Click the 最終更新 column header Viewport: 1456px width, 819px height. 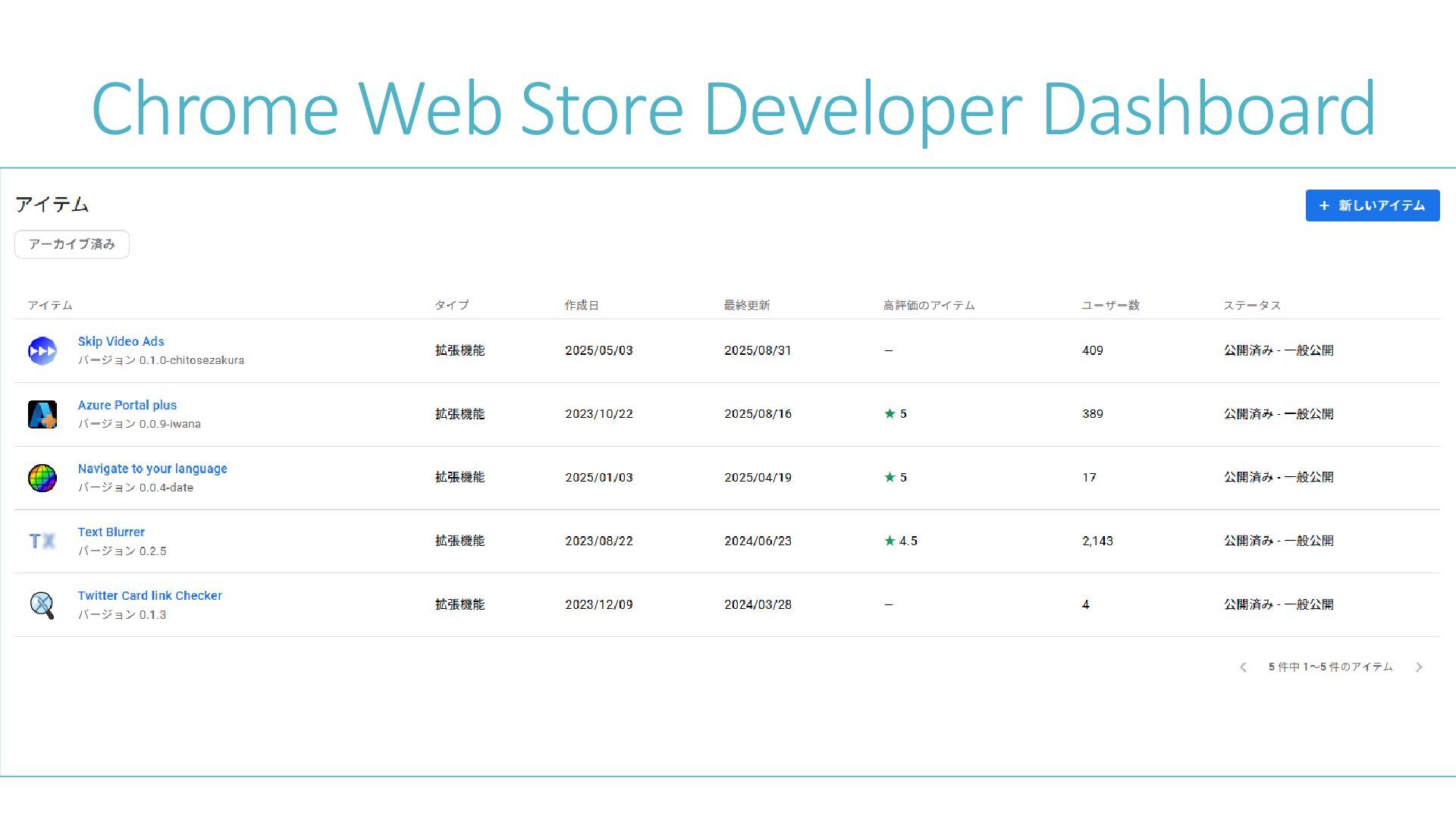746,305
